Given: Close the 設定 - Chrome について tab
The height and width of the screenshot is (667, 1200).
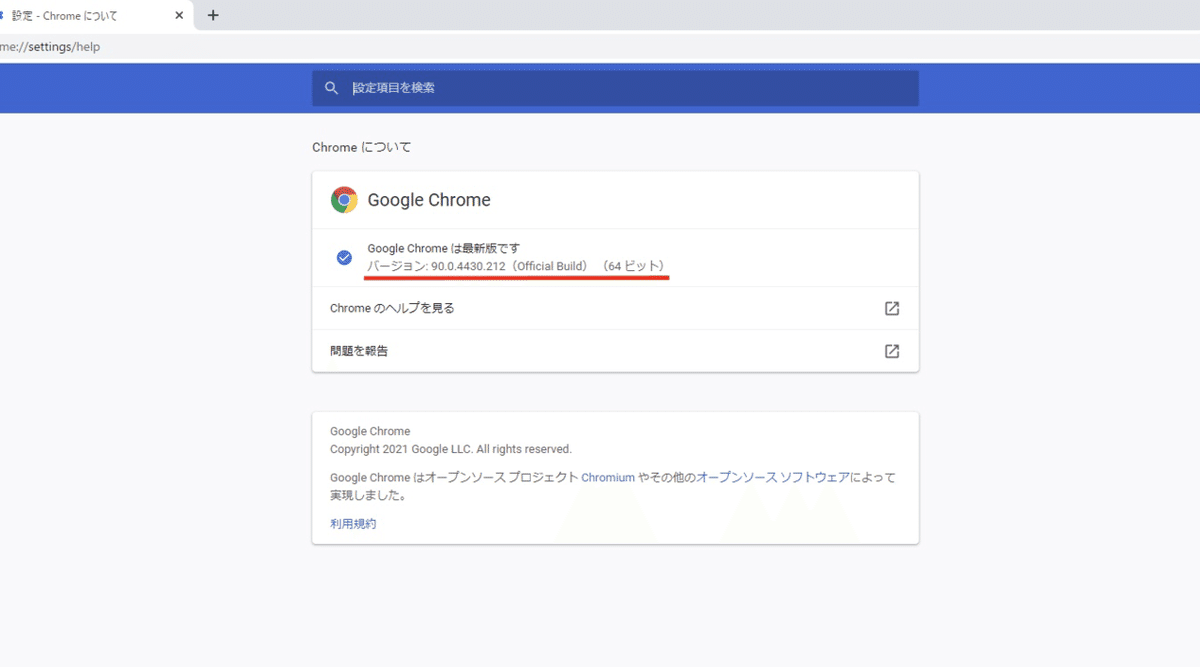Looking at the screenshot, I should (x=179, y=16).
